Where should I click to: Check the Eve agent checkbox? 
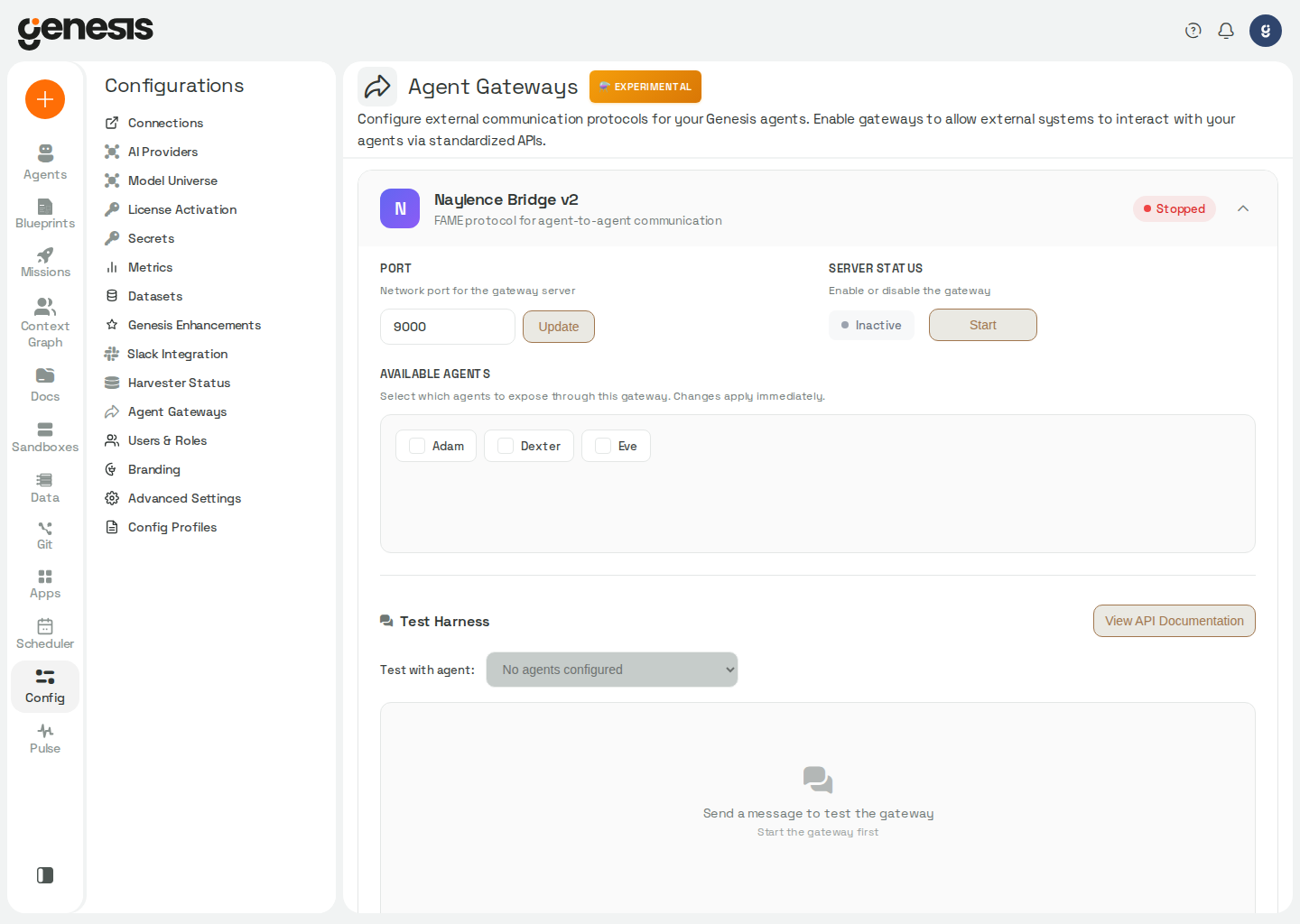tap(603, 446)
